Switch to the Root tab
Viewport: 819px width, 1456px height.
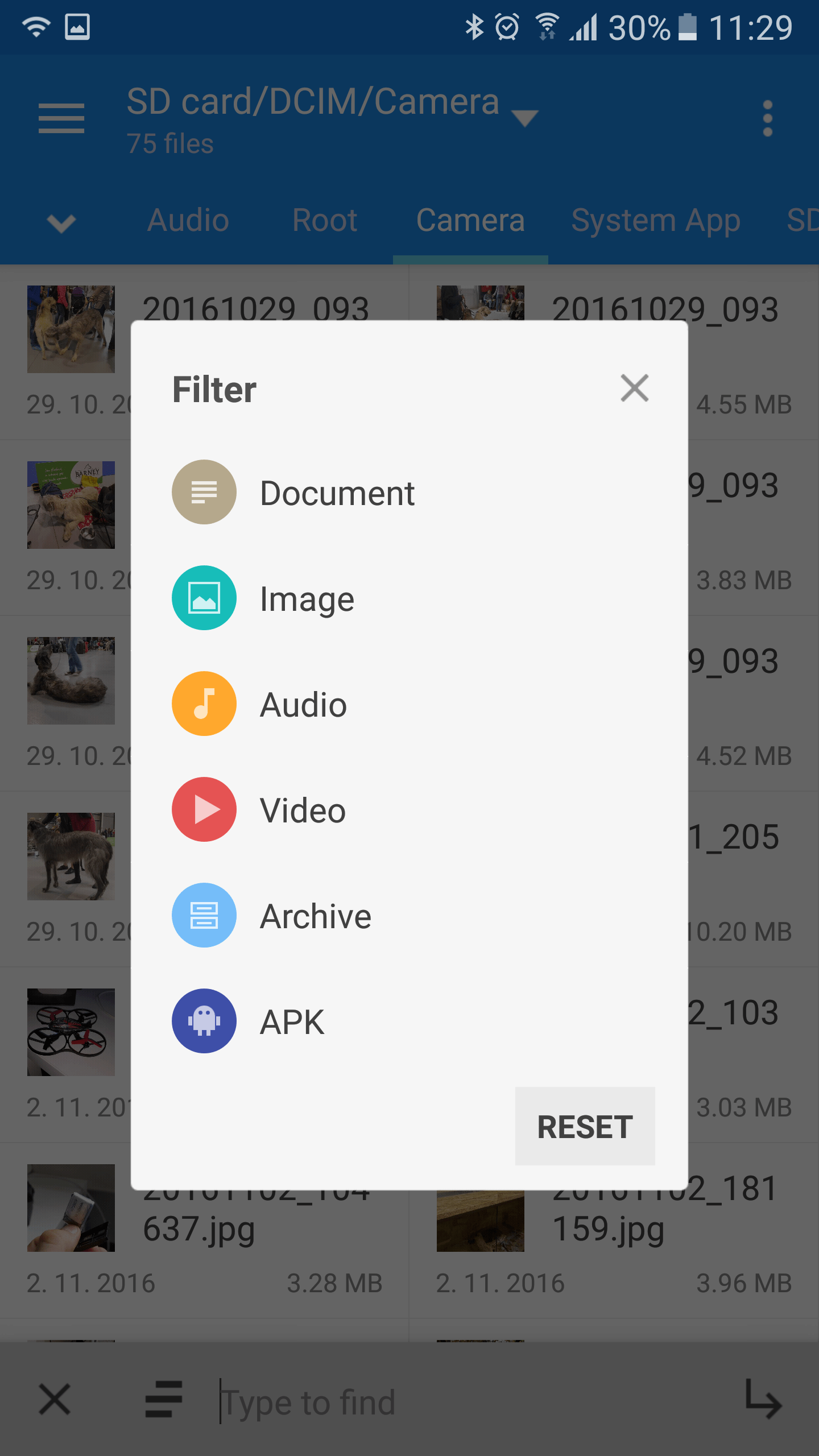point(325,220)
